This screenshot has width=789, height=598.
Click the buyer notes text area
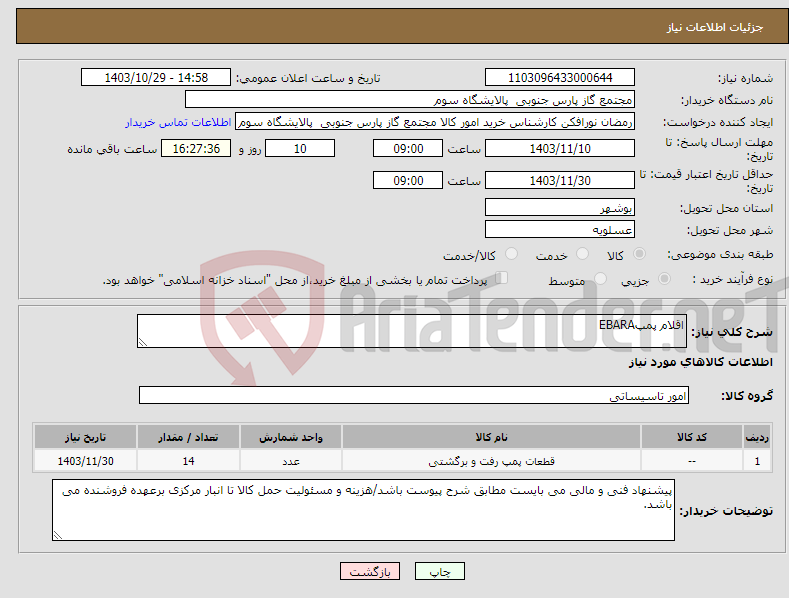pos(363,510)
